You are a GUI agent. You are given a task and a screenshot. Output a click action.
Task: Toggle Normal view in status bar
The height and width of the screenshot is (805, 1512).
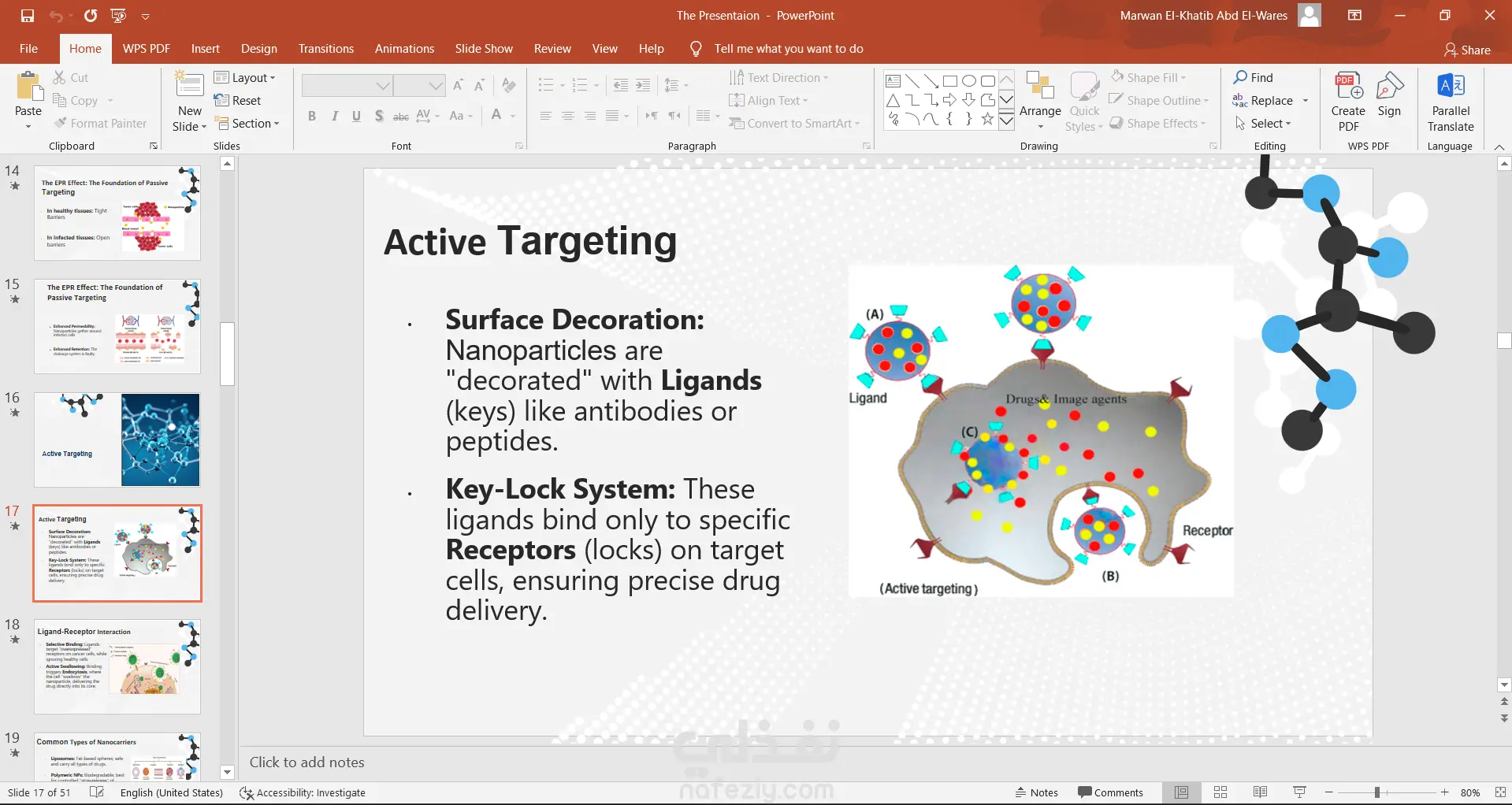[1181, 792]
